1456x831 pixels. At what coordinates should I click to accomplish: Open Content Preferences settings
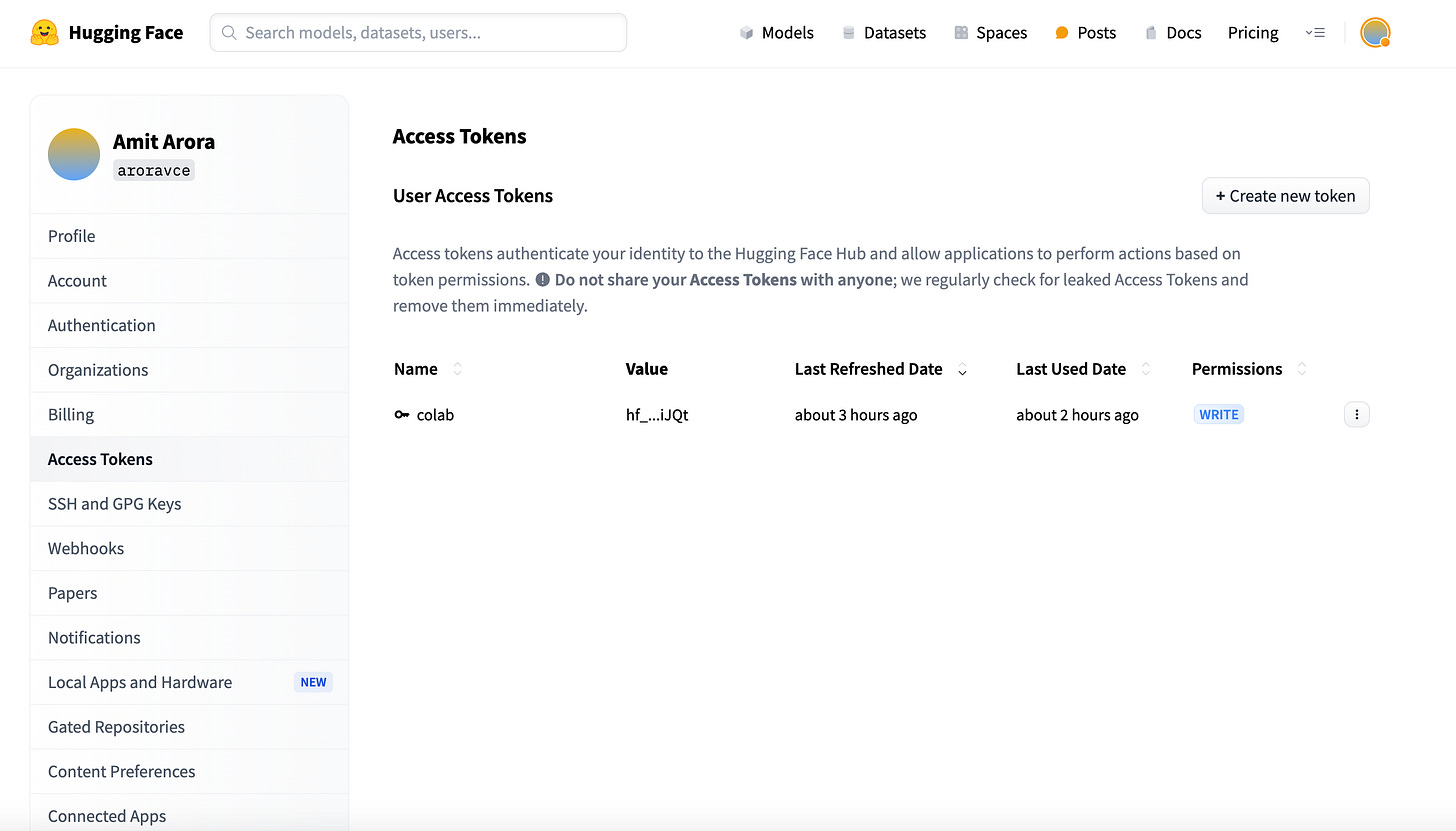(189, 771)
